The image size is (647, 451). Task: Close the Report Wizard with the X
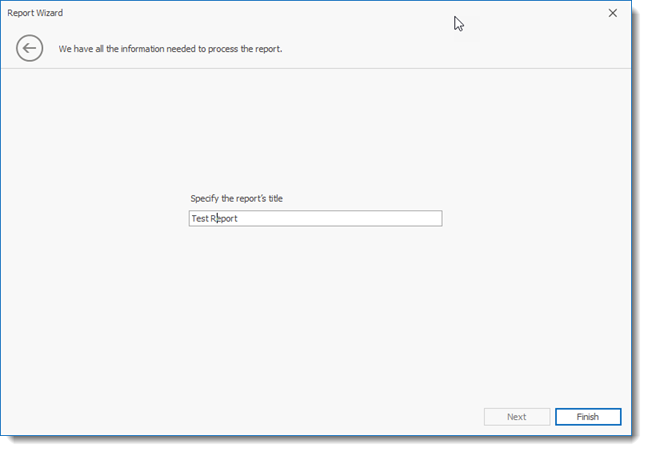612,13
